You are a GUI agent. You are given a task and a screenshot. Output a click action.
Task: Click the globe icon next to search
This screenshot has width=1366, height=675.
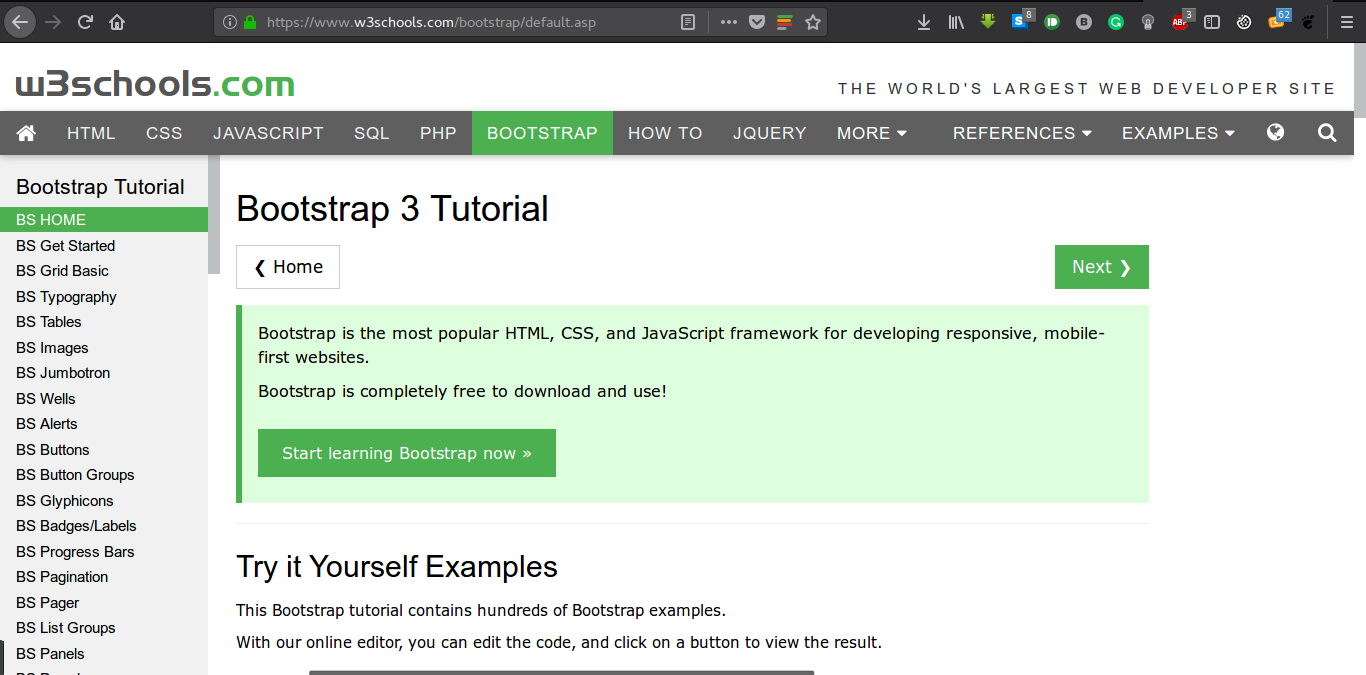pos(1275,132)
